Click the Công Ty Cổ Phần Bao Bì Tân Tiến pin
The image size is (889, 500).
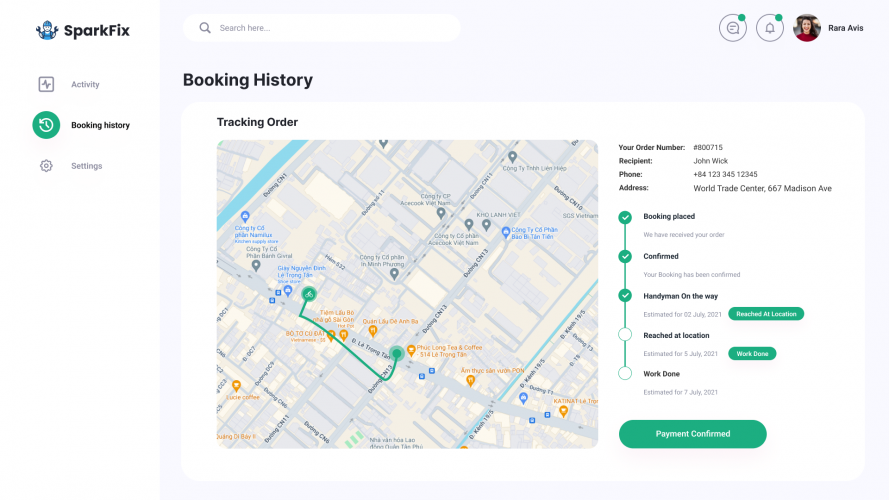tap(506, 232)
